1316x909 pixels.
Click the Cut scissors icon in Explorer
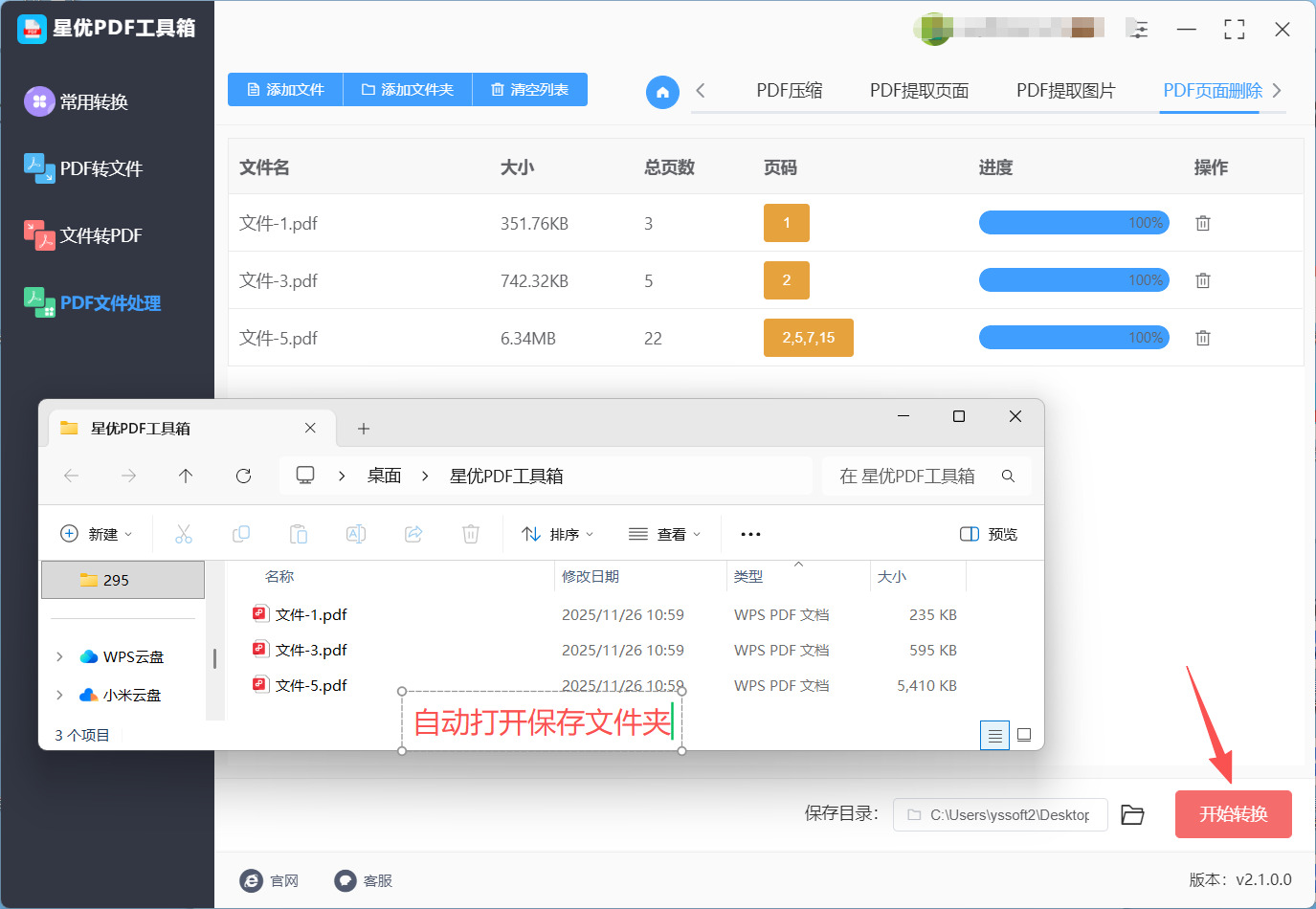coord(184,534)
